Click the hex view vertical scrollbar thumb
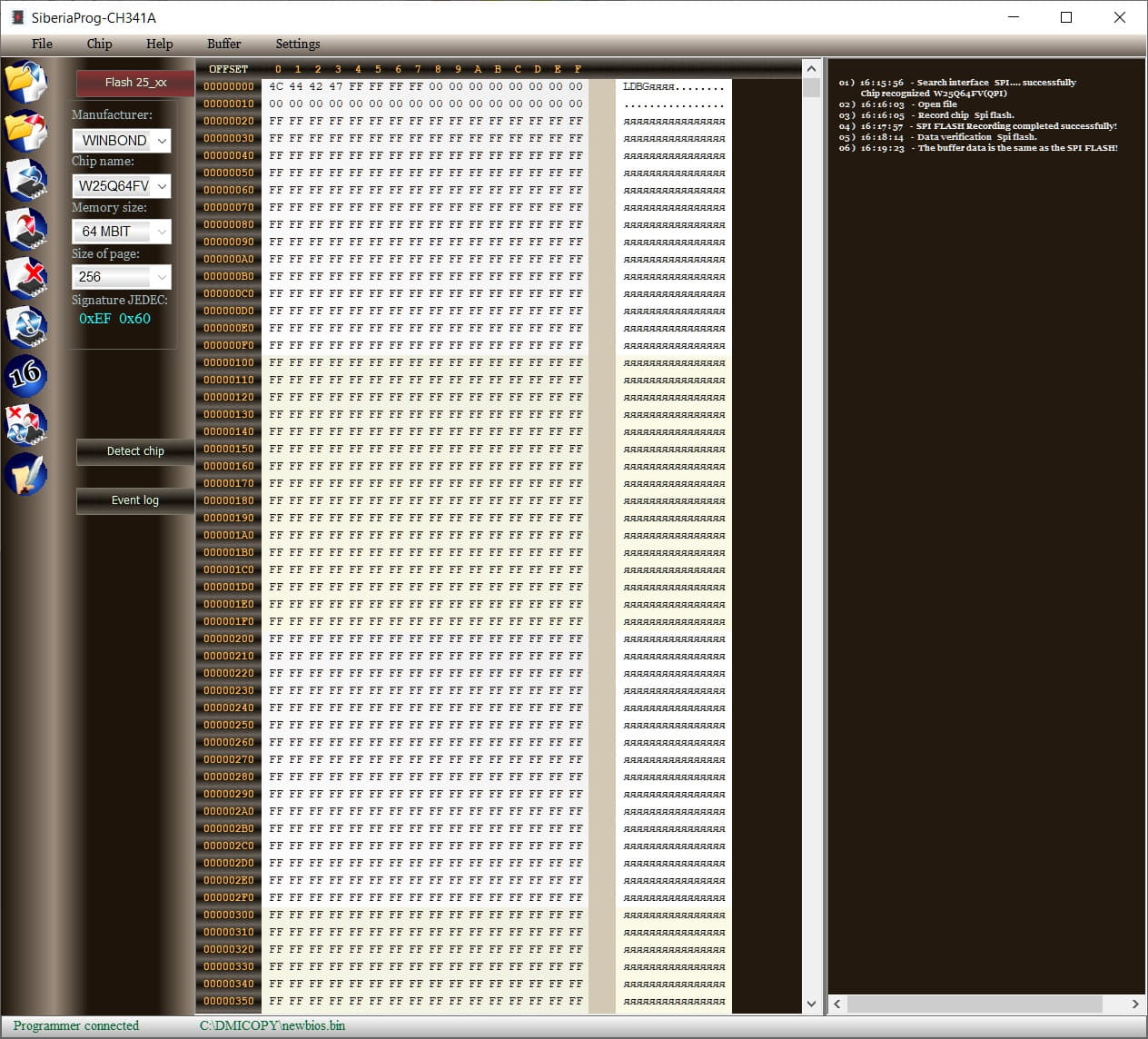This screenshot has width=1148, height=1039. click(x=811, y=87)
